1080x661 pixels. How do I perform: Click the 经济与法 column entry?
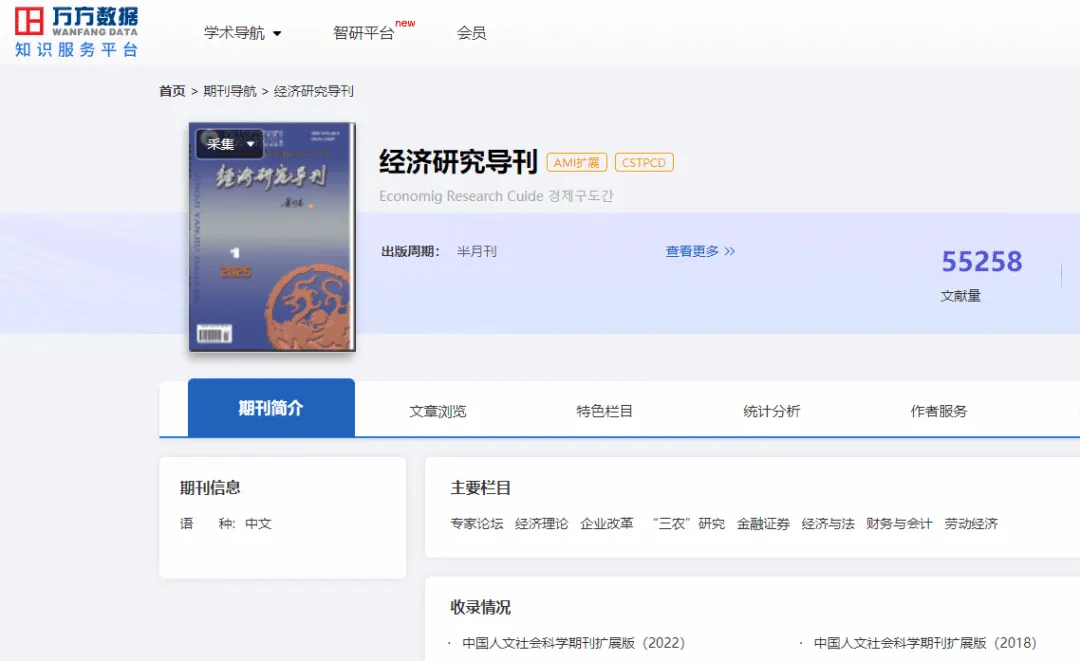(x=828, y=524)
